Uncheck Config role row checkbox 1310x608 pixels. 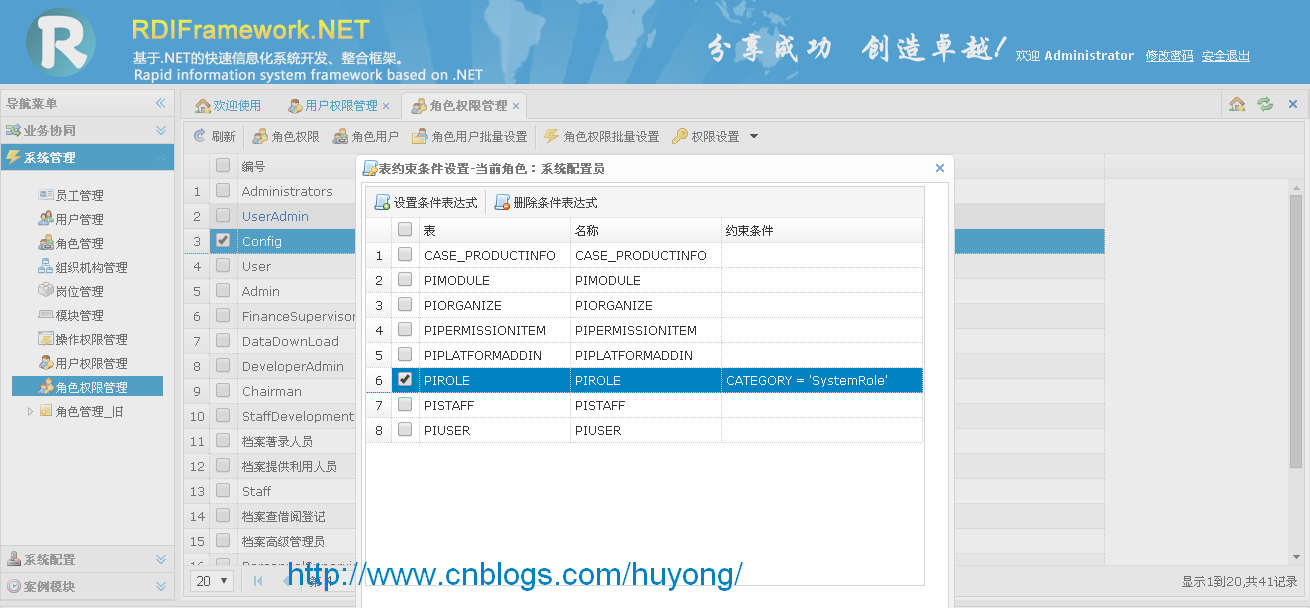pos(223,241)
